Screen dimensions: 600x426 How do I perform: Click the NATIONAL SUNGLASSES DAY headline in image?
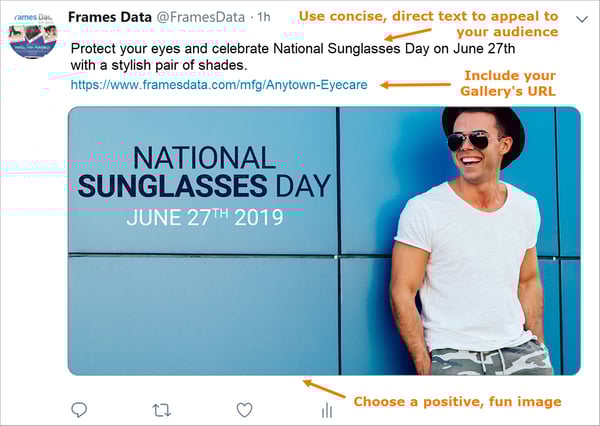tap(204, 171)
